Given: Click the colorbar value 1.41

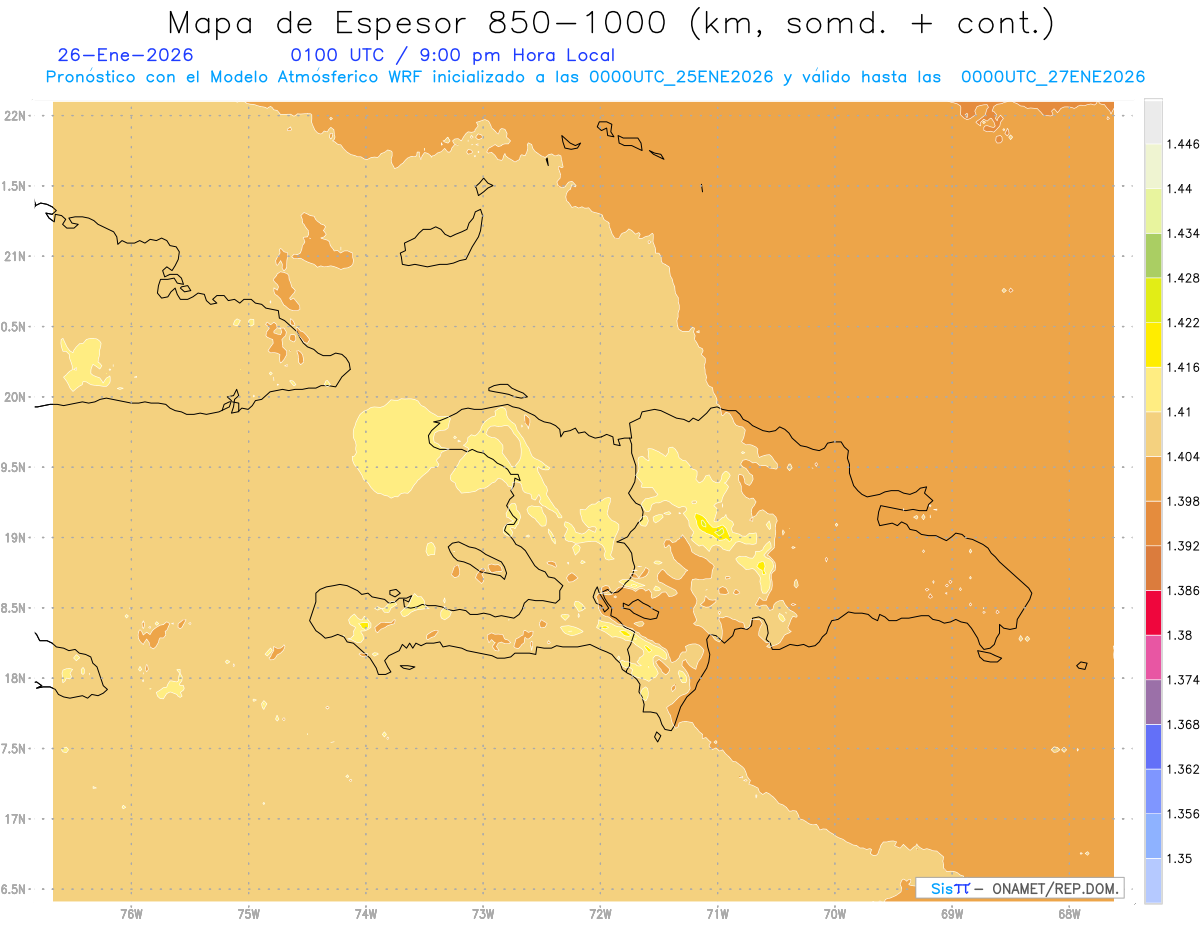Looking at the screenshot, I should [1179, 412].
